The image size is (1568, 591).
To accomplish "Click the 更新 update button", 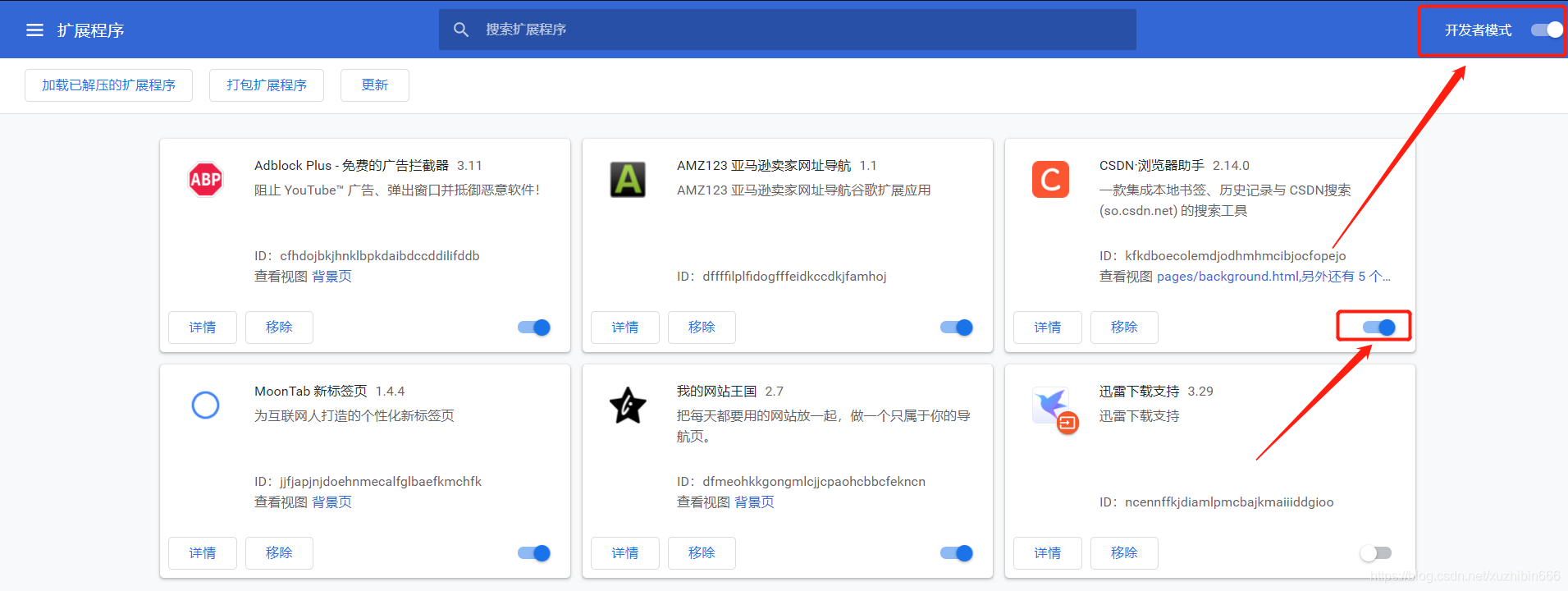I will [x=375, y=85].
